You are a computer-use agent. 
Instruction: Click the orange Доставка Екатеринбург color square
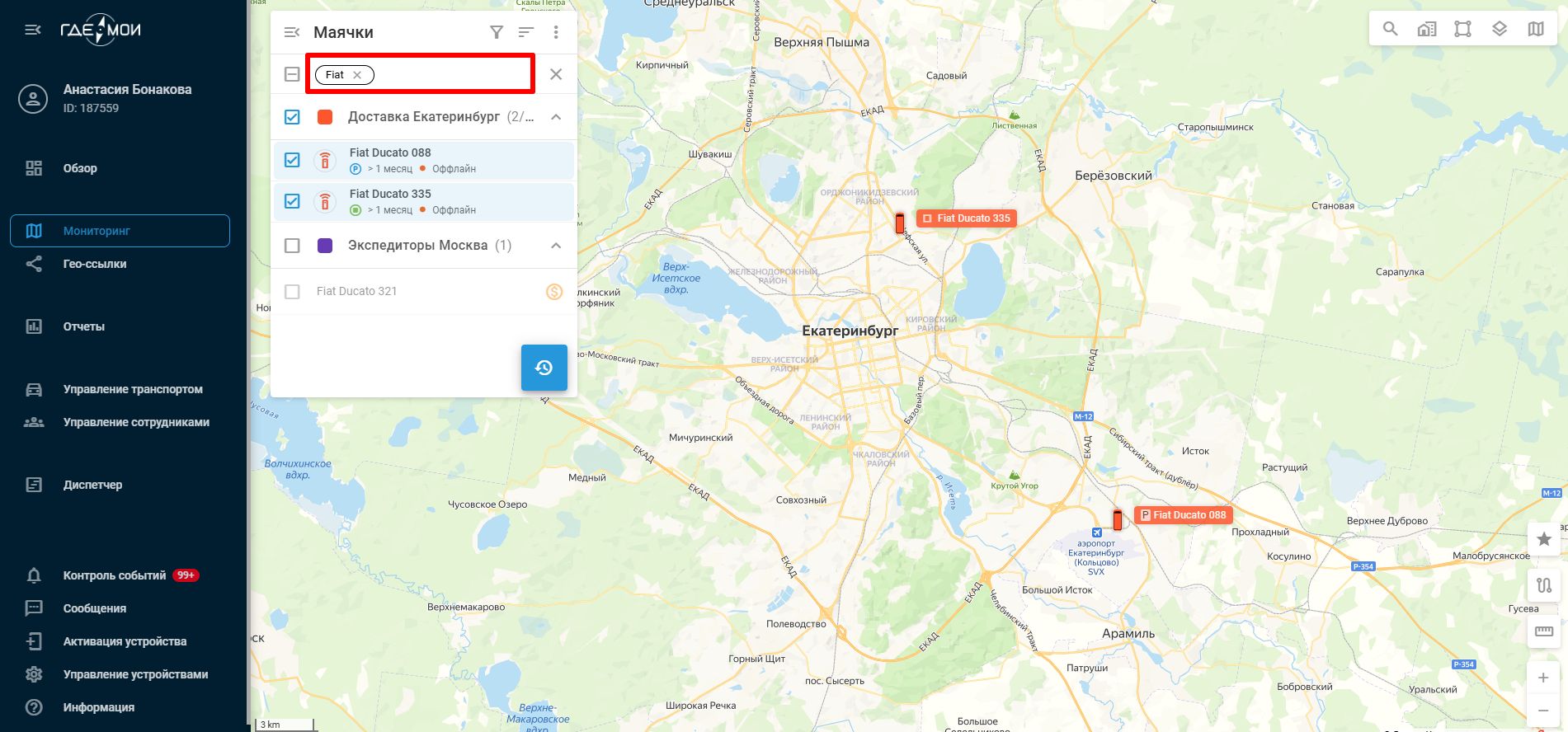tap(325, 117)
